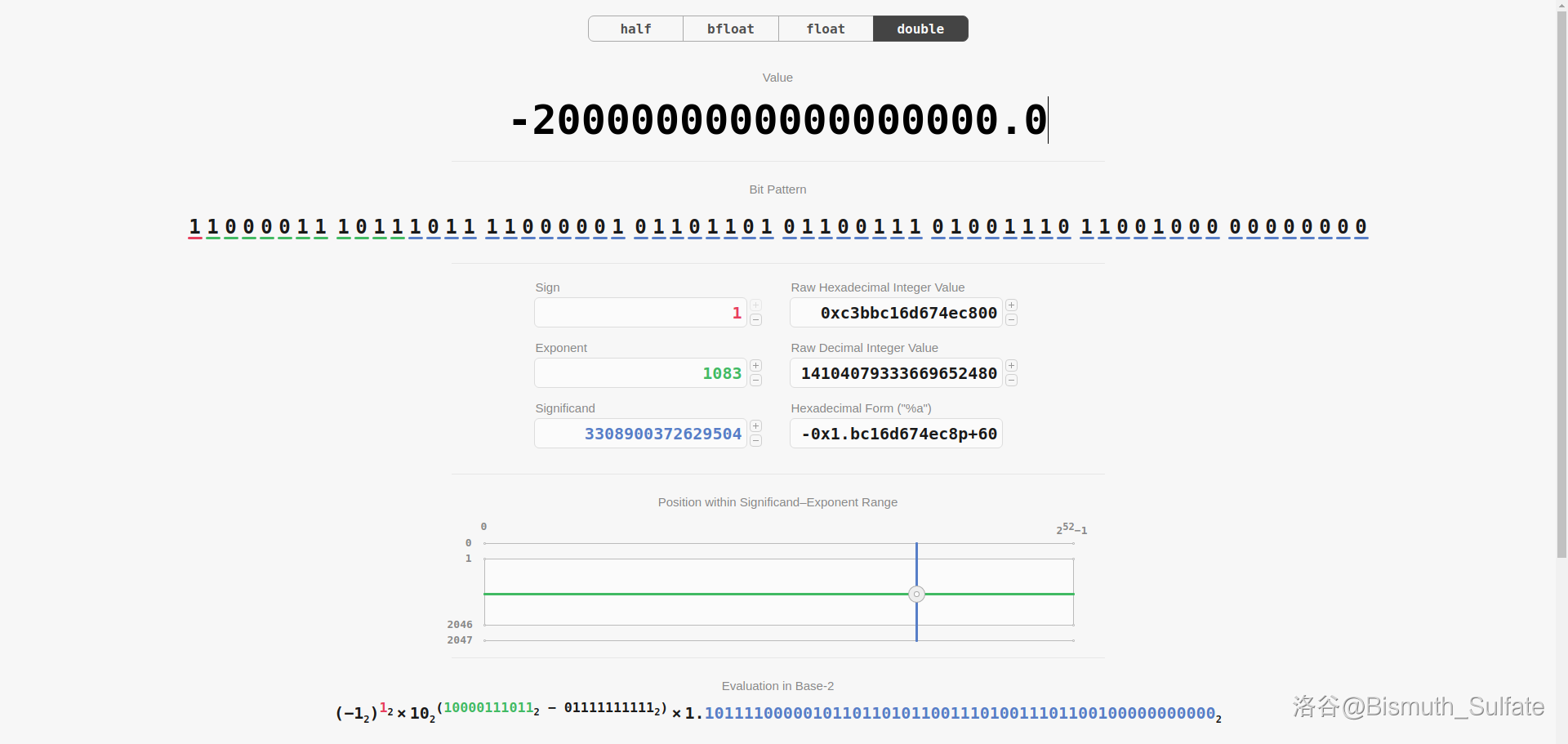Edit the main Value number field
This screenshot has height=744, width=1568.
click(777, 120)
